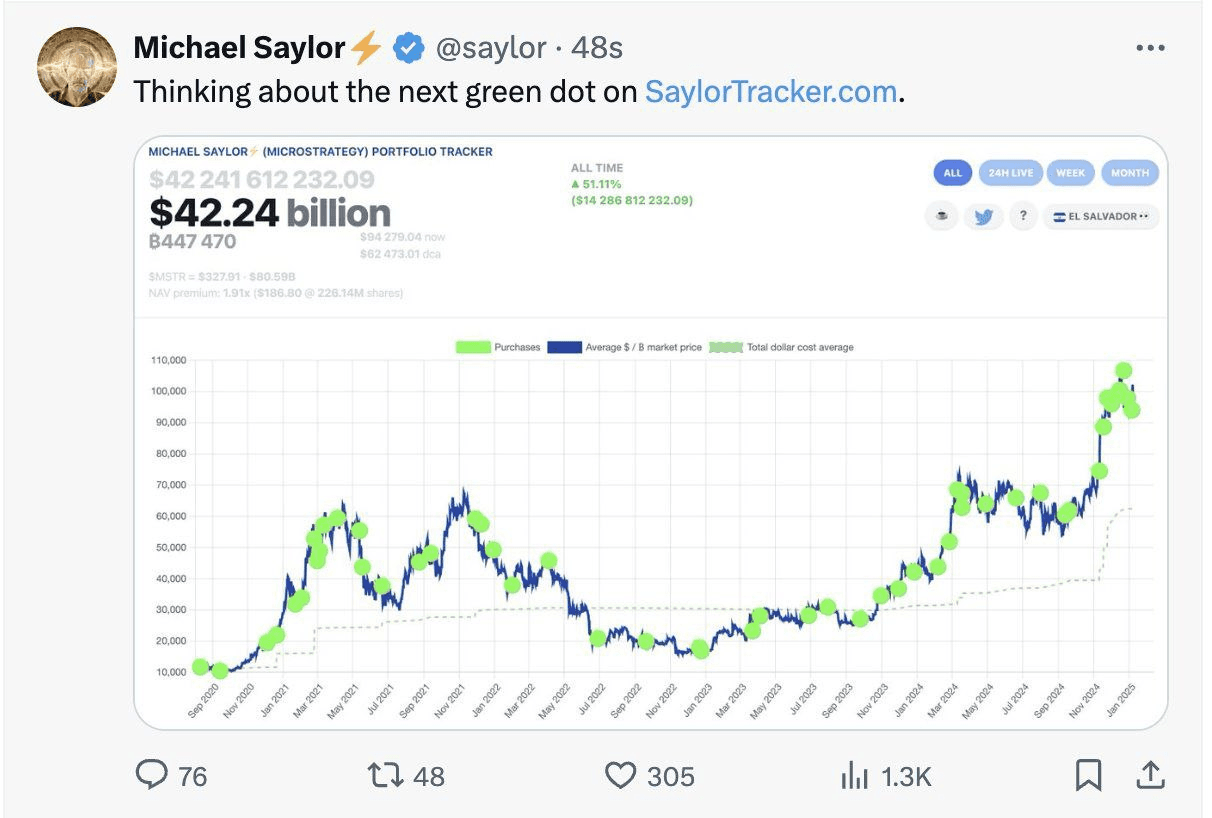Click the Twitter bird icon in tracker
The height and width of the screenshot is (818, 1212).
pos(982,216)
